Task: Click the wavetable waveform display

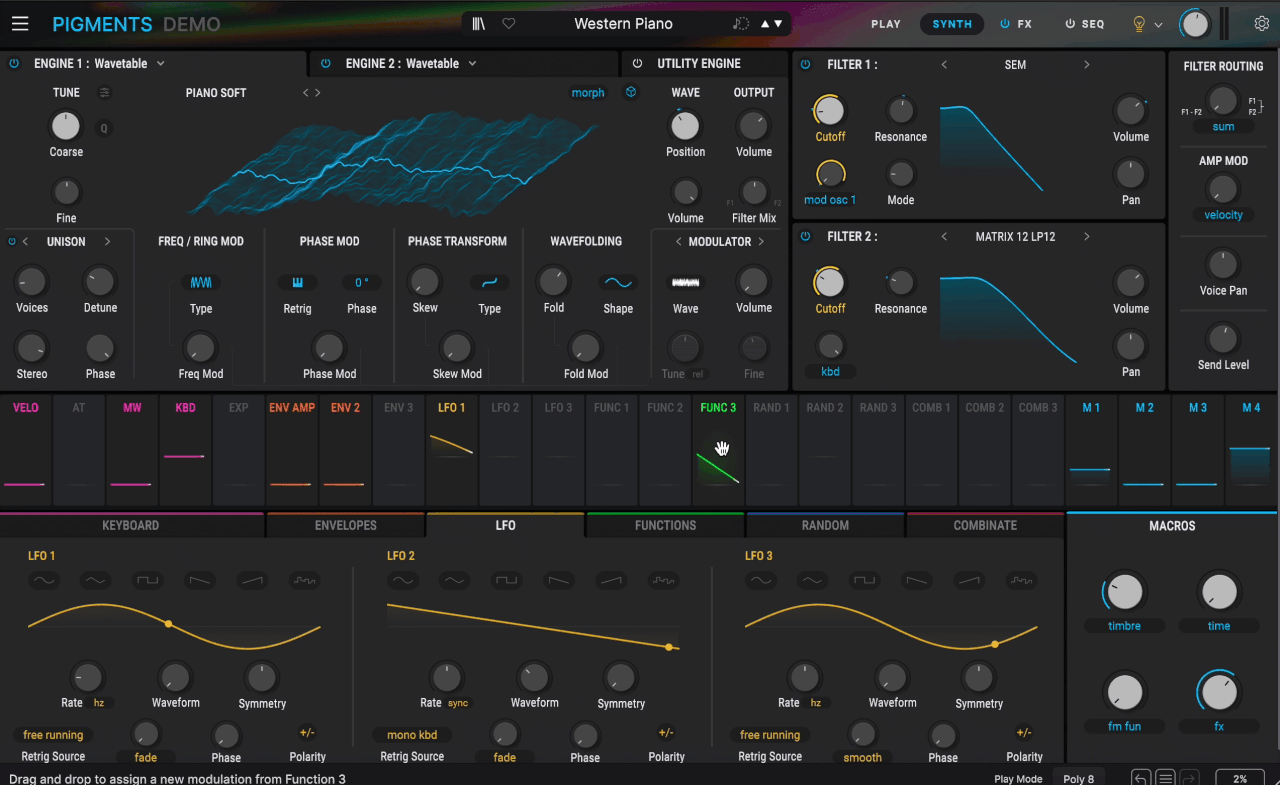Action: click(x=393, y=163)
